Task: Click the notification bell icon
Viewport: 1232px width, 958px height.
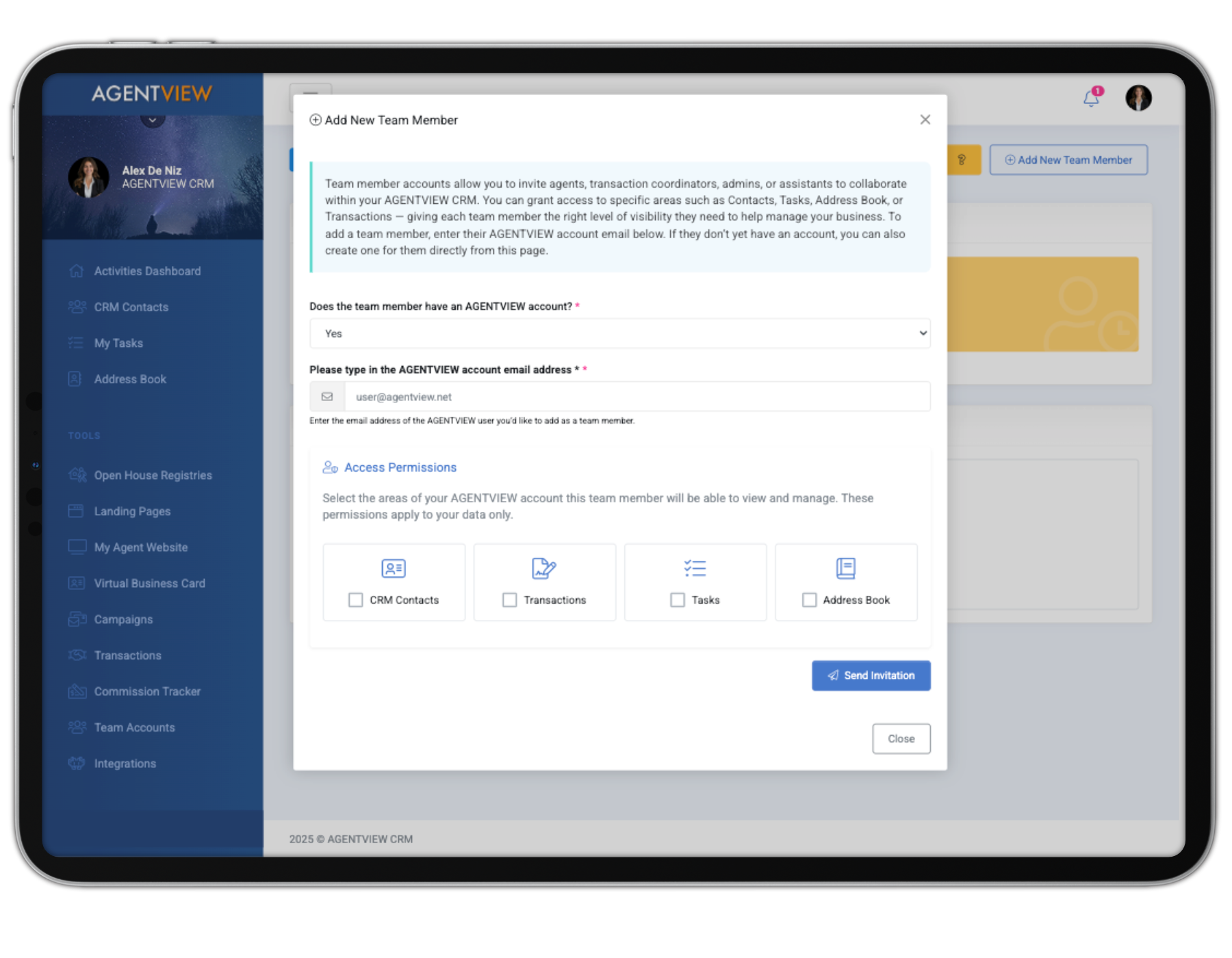Action: tap(1091, 99)
